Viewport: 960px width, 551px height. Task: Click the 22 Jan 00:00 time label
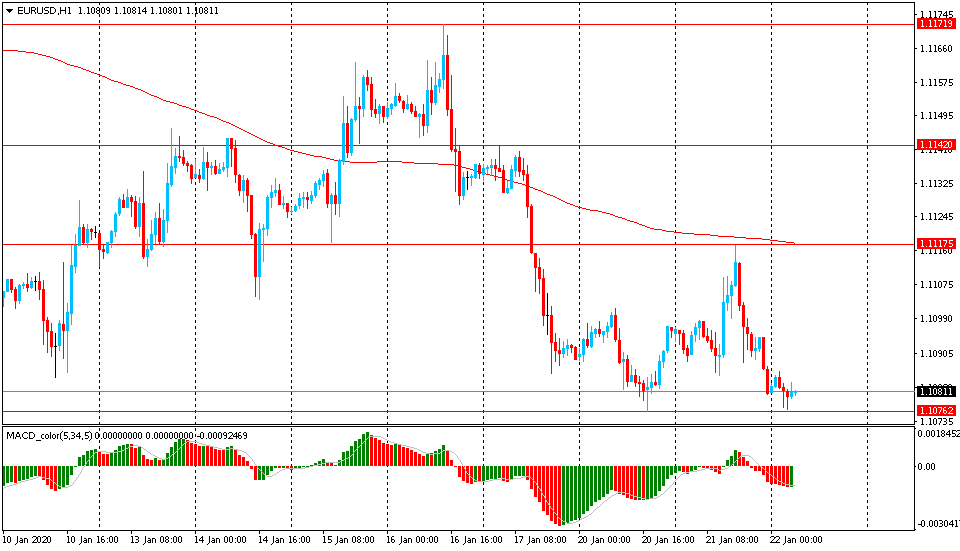796,539
